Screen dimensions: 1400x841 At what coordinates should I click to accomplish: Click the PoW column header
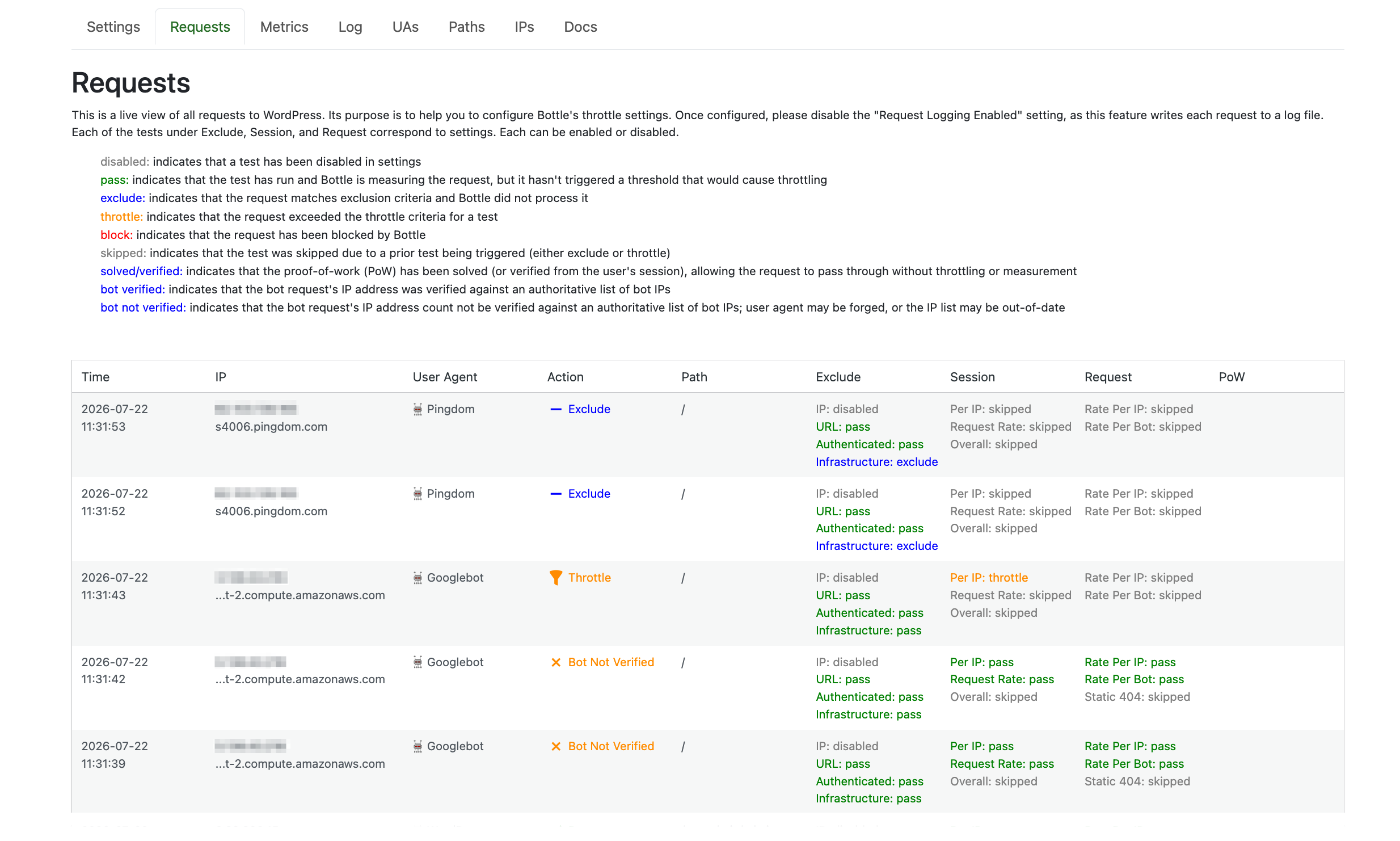[1232, 377]
